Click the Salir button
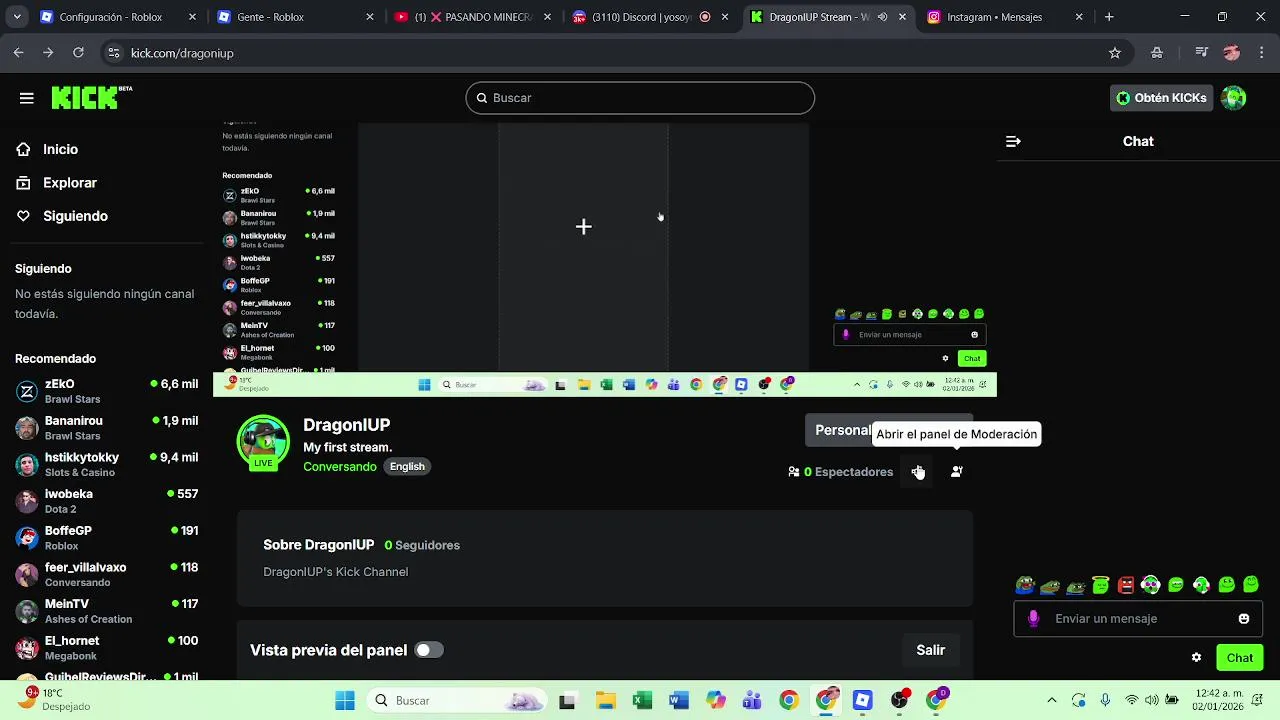Viewport: 1280px width, 720px height. [931, 650]
